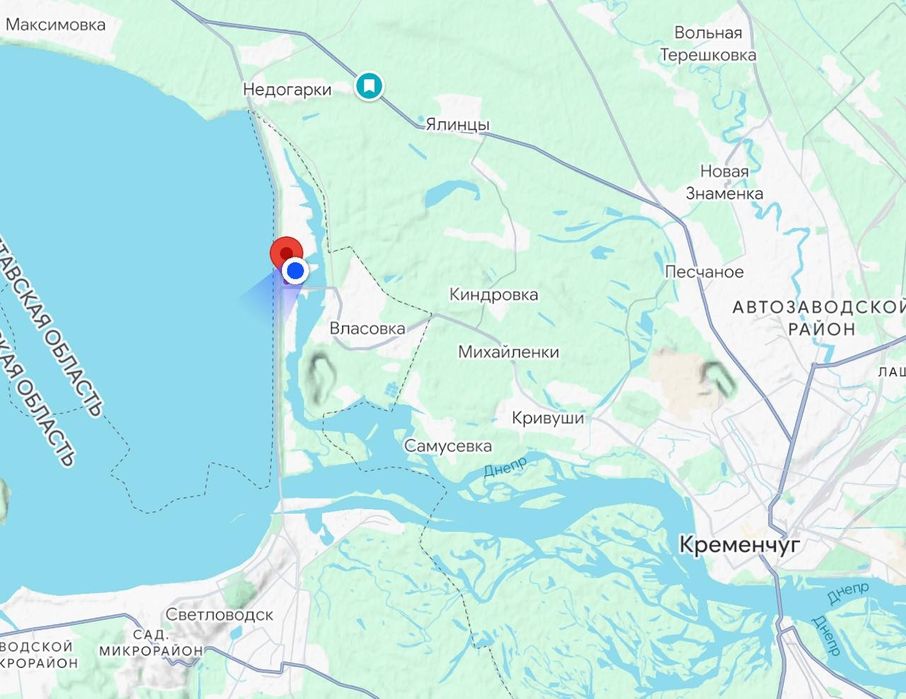Select the Кременчуг city label
Image resolution: width=906 pixels, height=699 pixels.
click(x=739, y=545)
